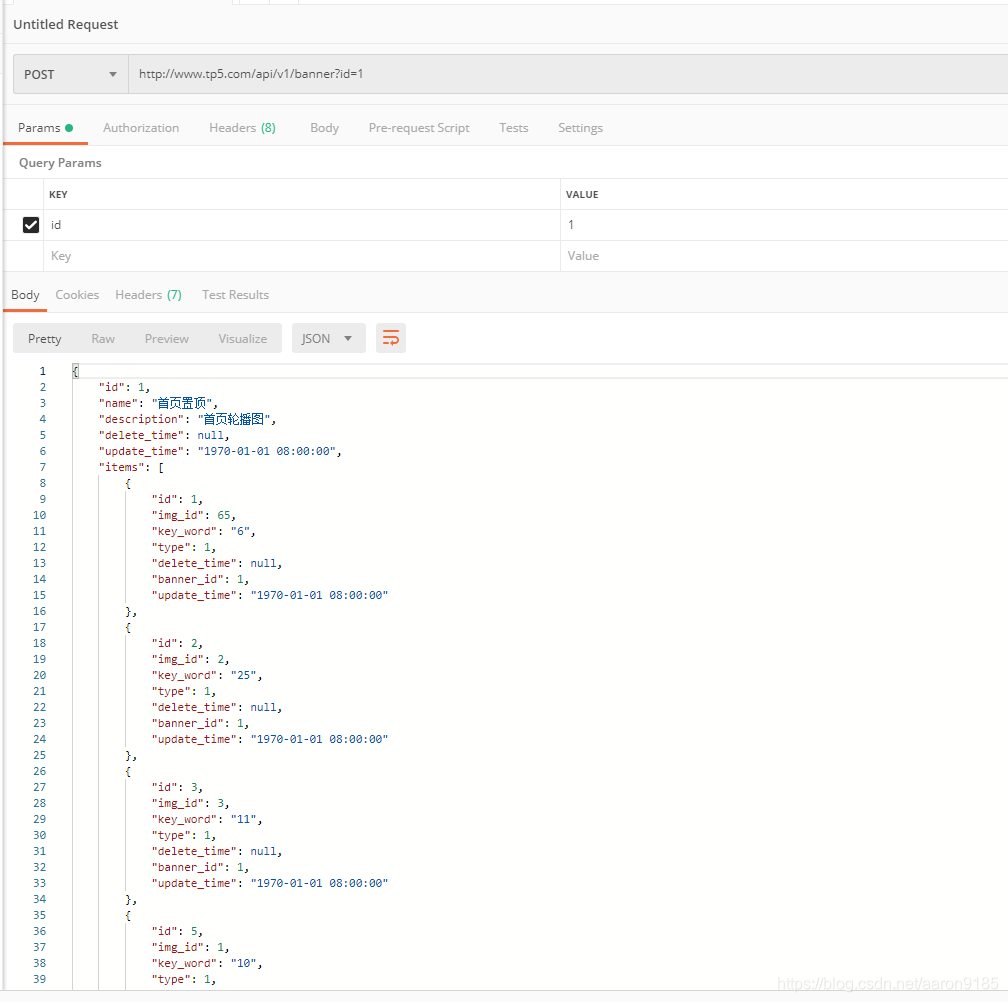Click the "items": [ line in response

pyautogui.click(x=131, y=467)
